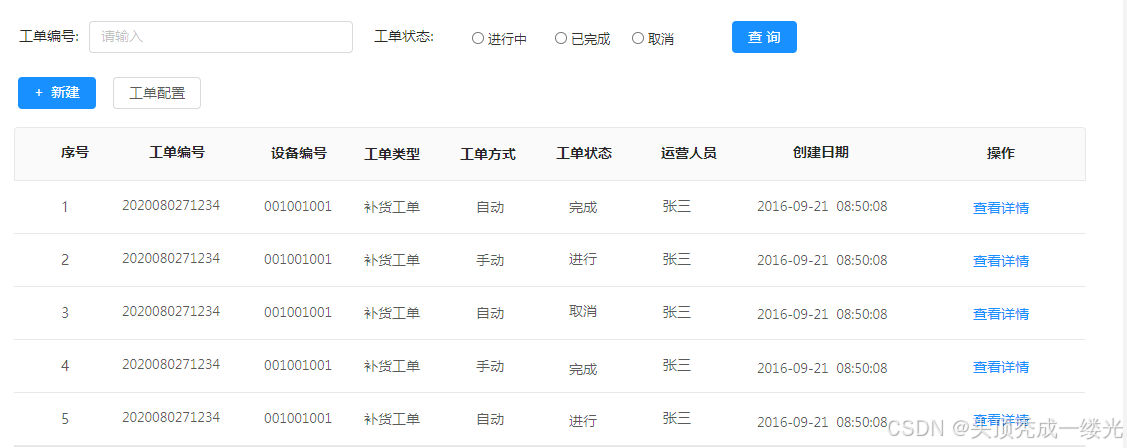Viewport: 1127px width, 448px height.
Task: Click 补货工单 in row 1
Action: [x=392, y=207]
